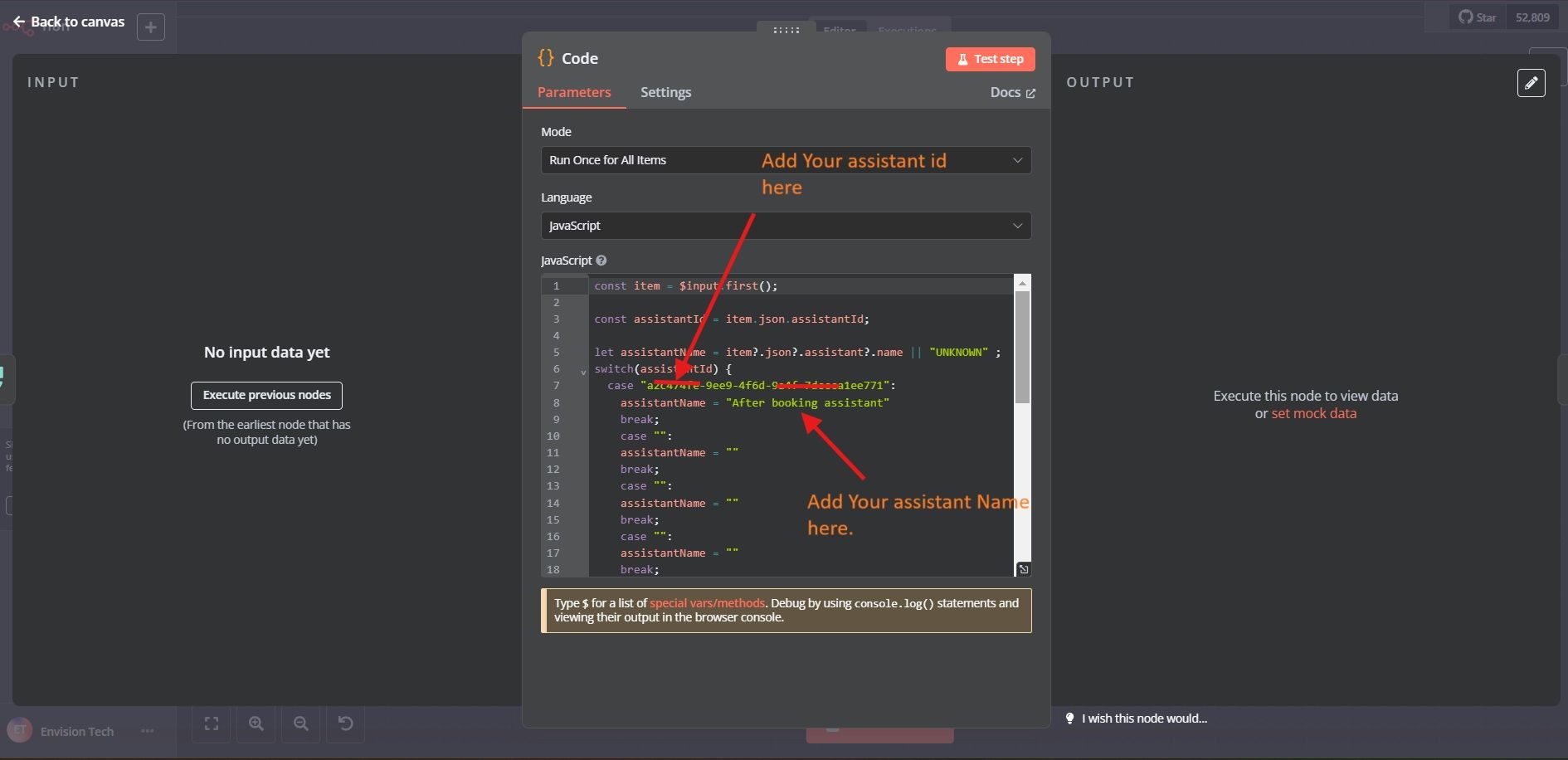
Task: Open the options menu beside Envision Tech
Action: pyautogui.click(x=148, y=731)
